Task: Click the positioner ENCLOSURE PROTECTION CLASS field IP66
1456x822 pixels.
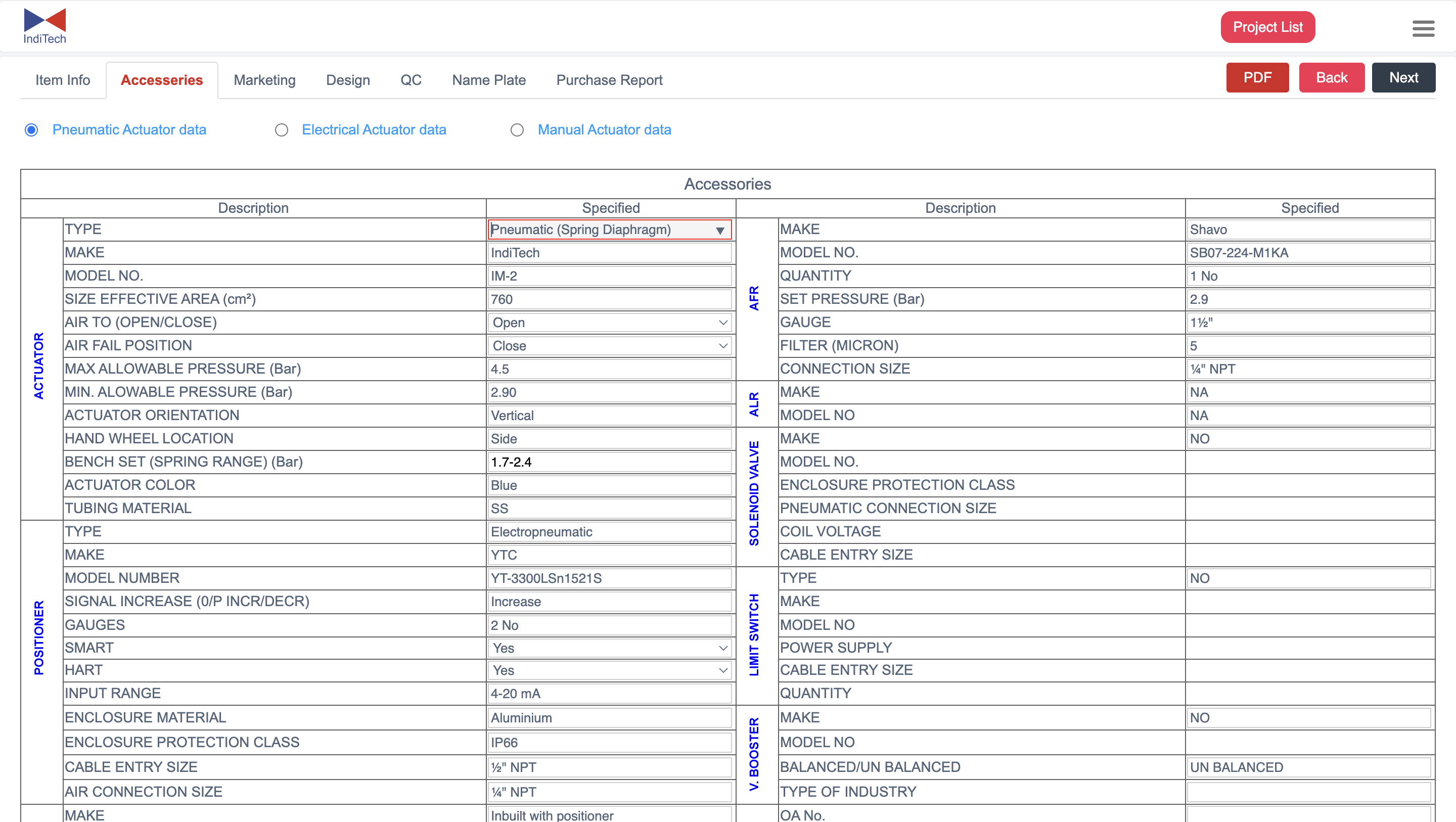Action: [609, 743]
